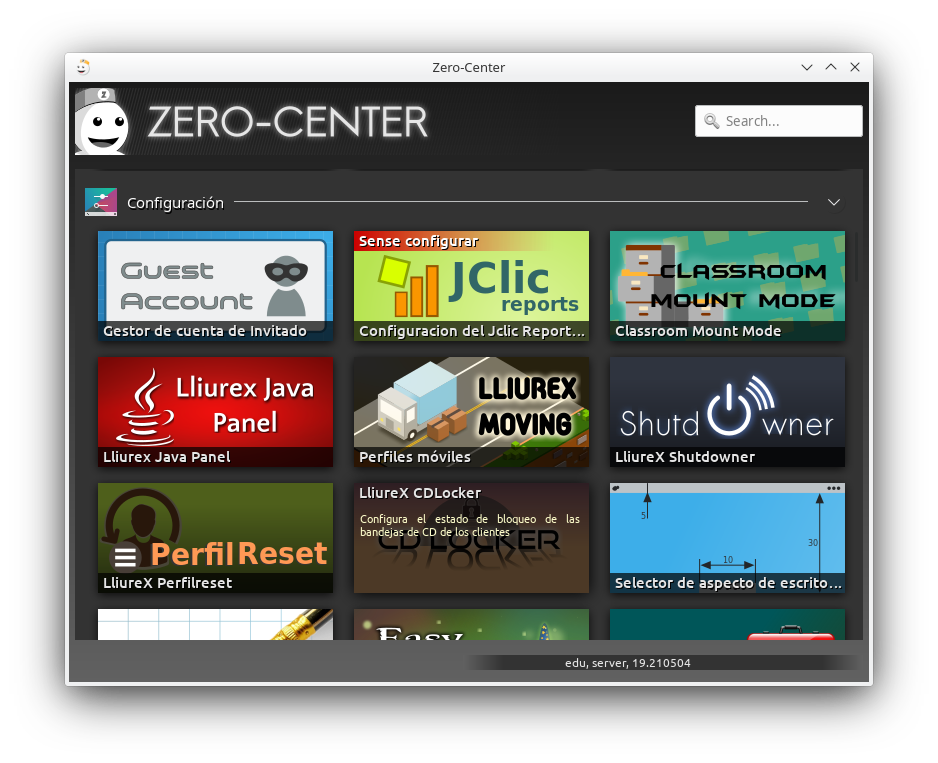Click the Zero-Center mascot logo
The height and width of the screenshot is (763, 938).
pyautogui.click(x=102, y=121)
